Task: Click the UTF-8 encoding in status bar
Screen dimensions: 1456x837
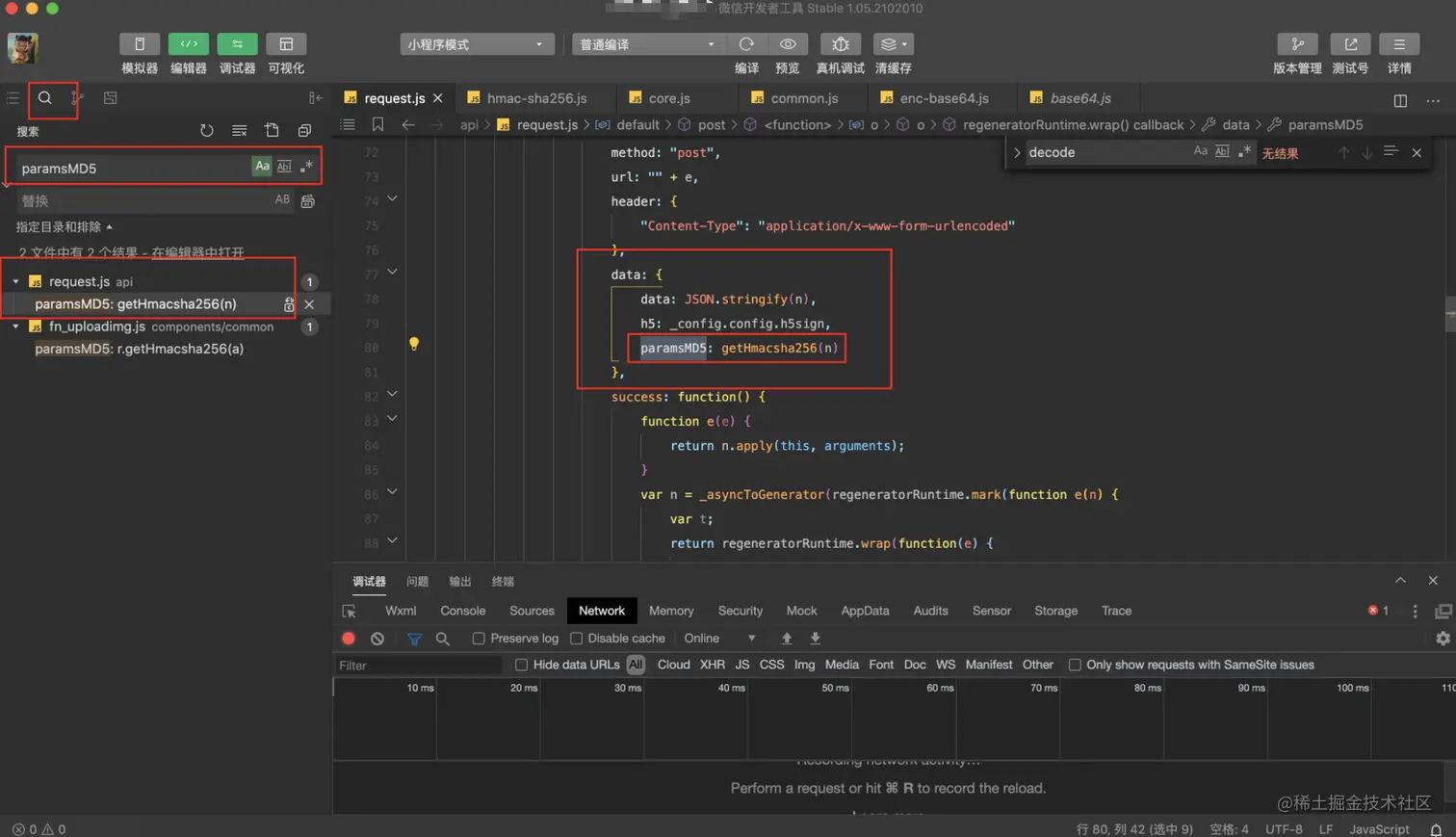Action: [x=1284, y=829]
